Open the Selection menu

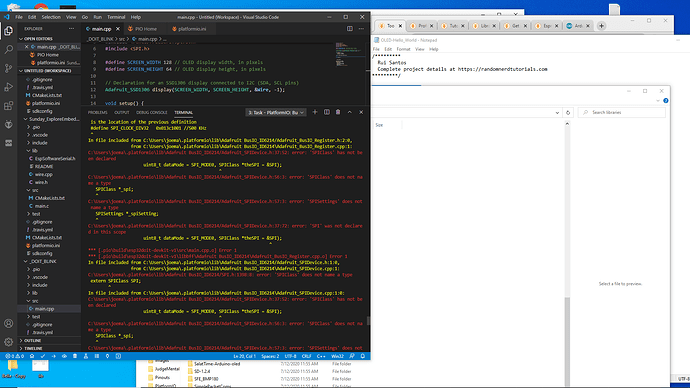coord(51,17)
